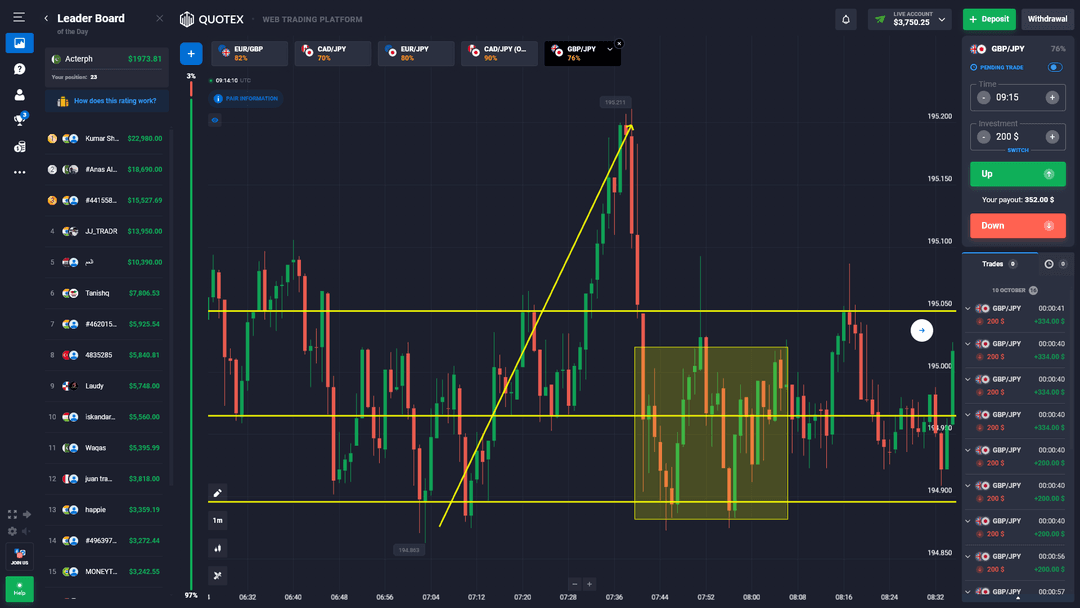Open 'How does this rating work?' link
The width and height of the screenshot is (1080, 608).
point(108,101)
